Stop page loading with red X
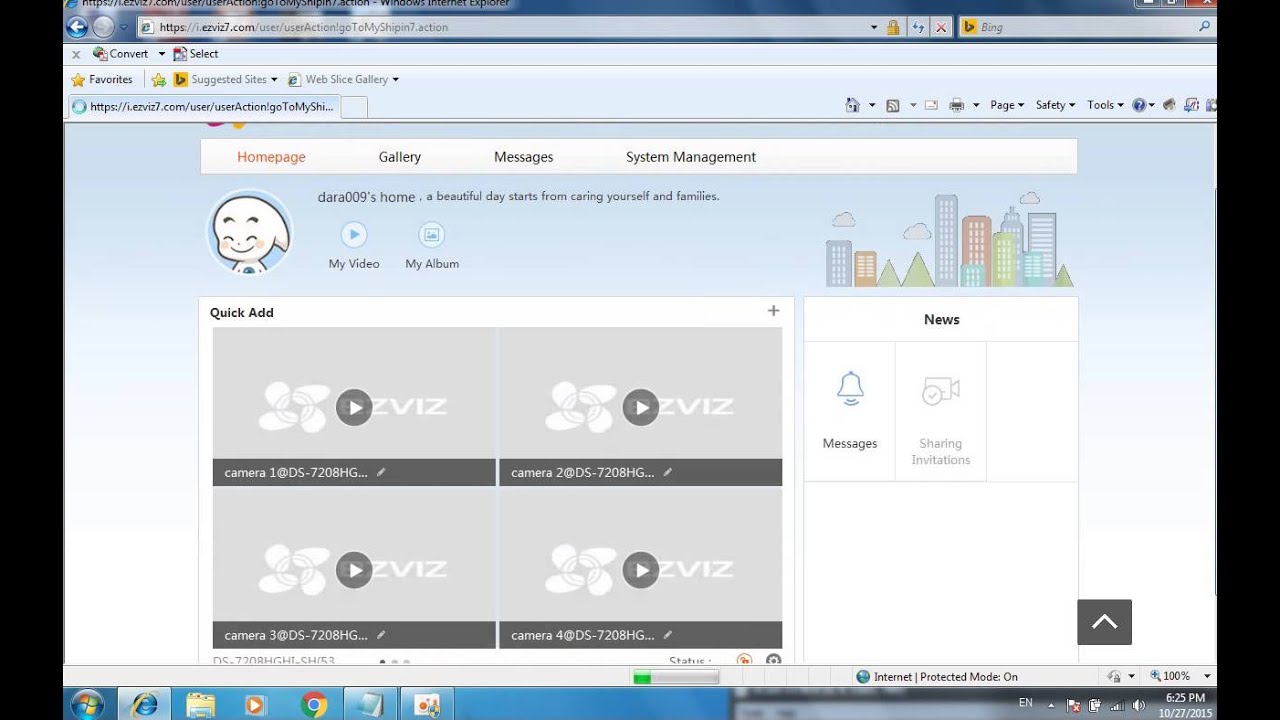Screen dimensions: 1280x720 [941, 27]
